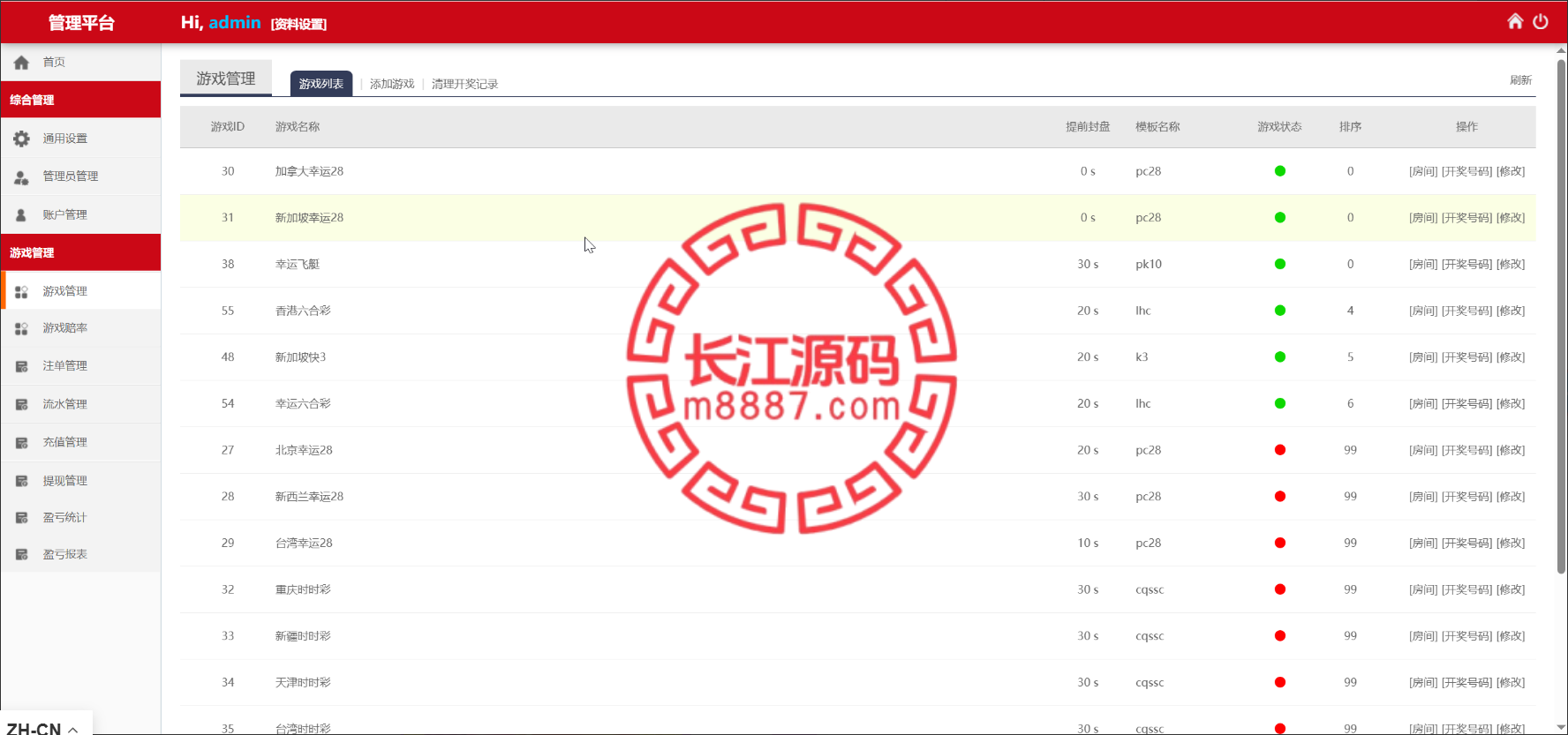Click green status dot for 加拿大幸运28
The image size is (1568, 735).
[x=1279, y=171]
